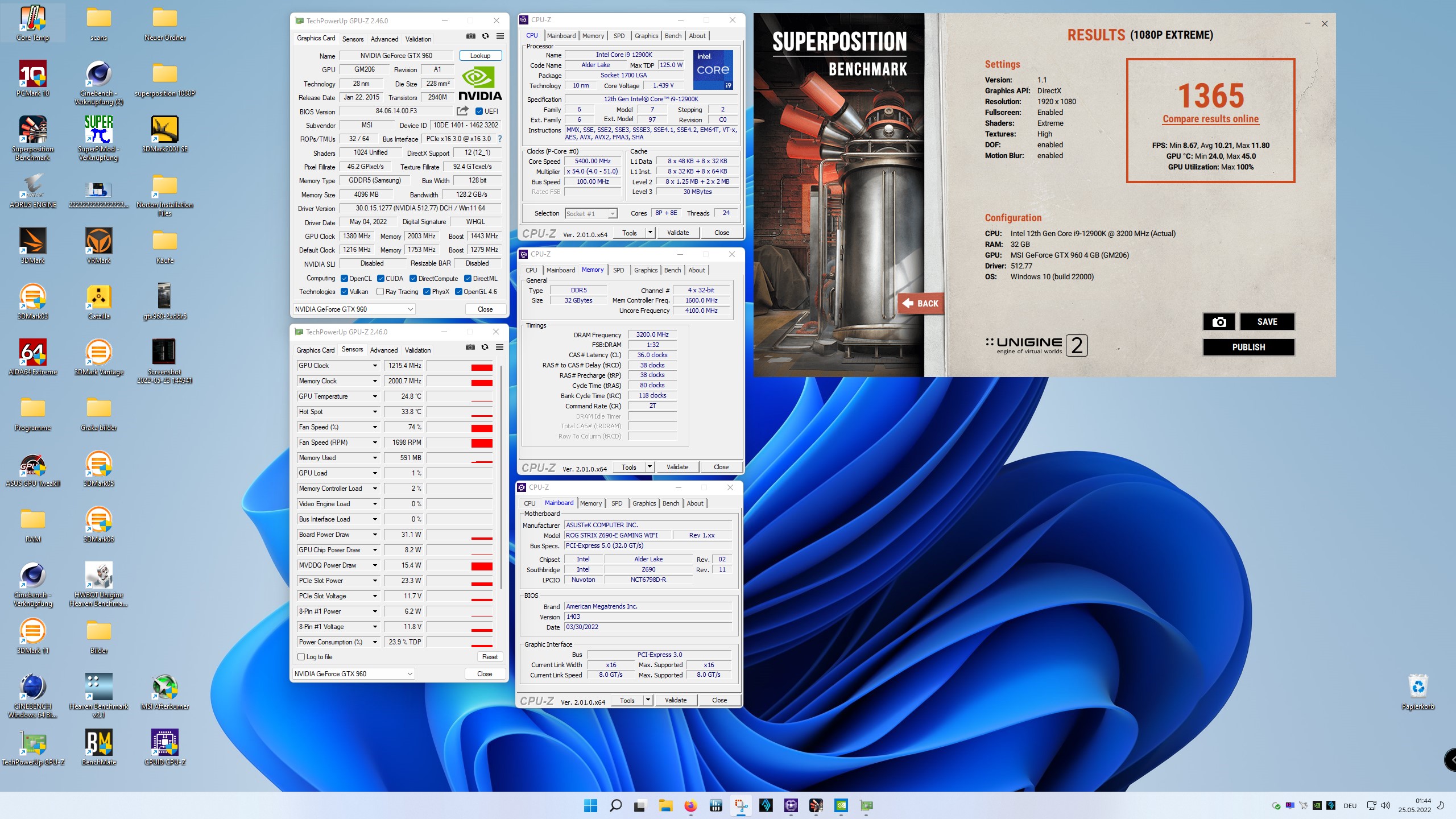Image resolution: width=1456 pixels, height=819 pixels.
Task: Click the GPU Name field in GPU-Z
Action: 396,56
